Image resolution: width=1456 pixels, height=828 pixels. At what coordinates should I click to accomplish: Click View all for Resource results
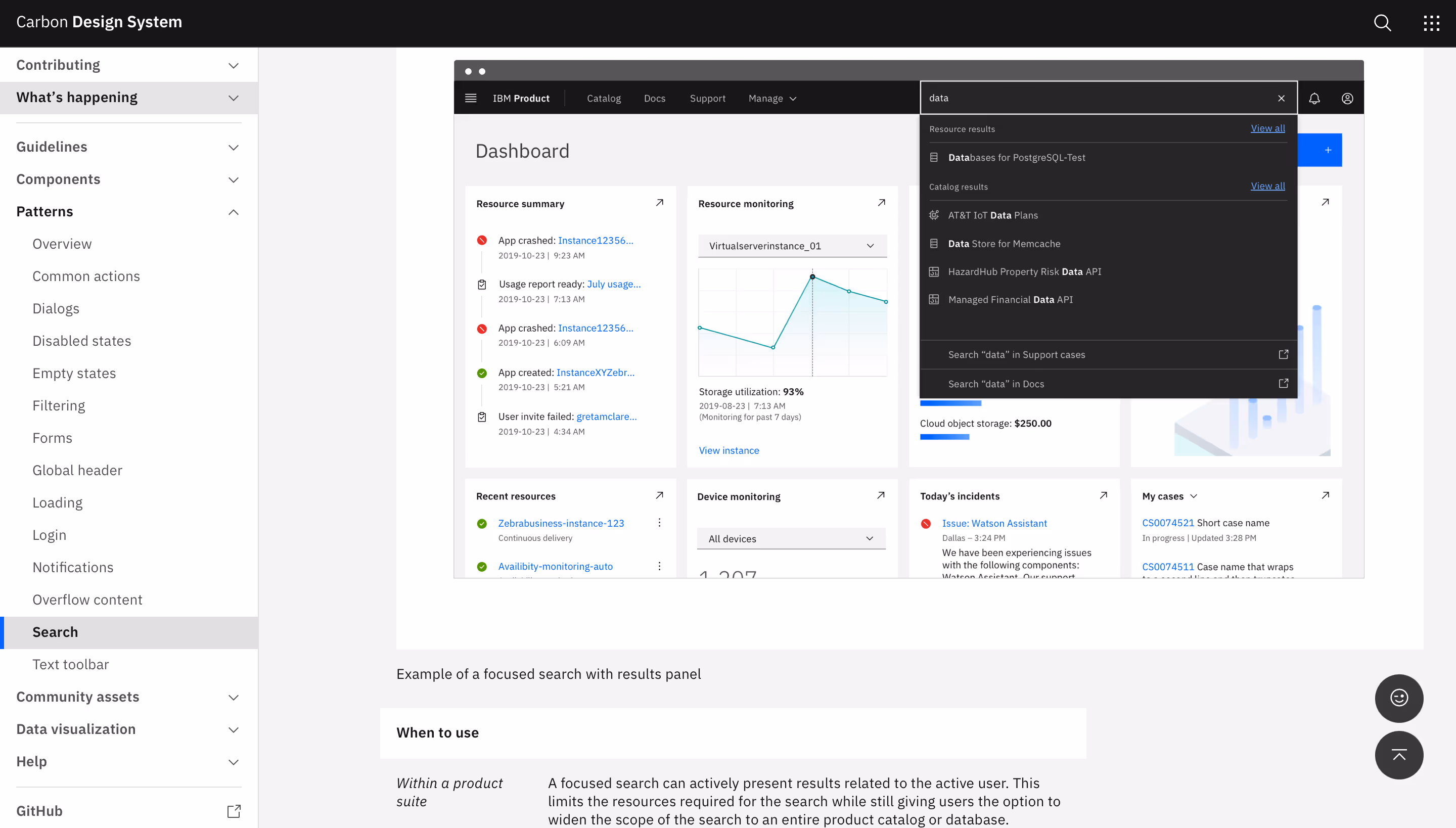click(1267, 128)
